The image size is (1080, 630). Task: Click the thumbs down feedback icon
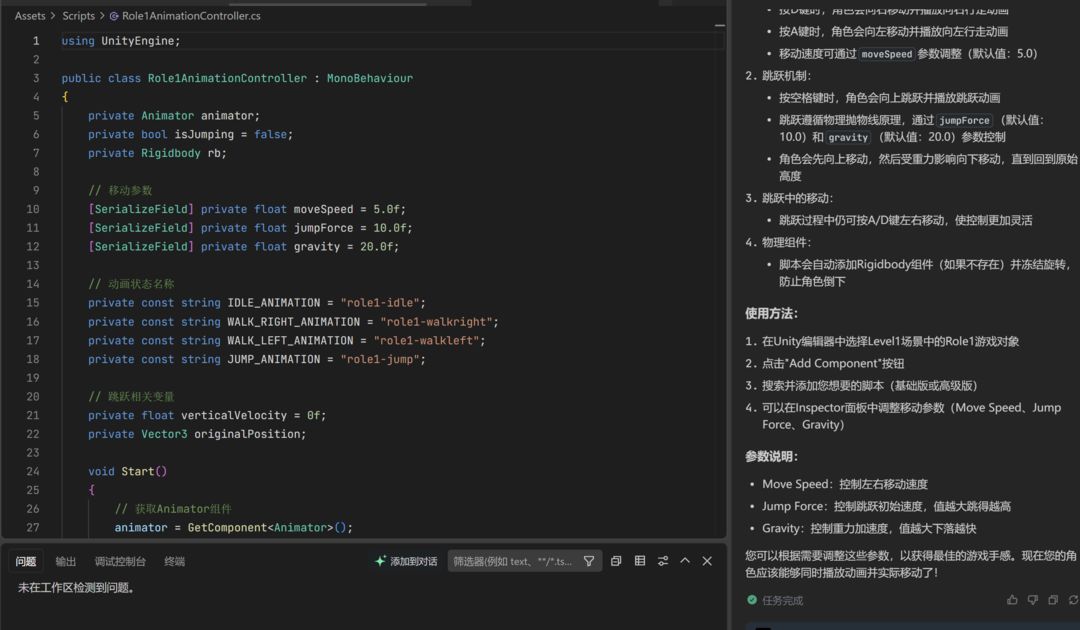[x=1032, y=600]
